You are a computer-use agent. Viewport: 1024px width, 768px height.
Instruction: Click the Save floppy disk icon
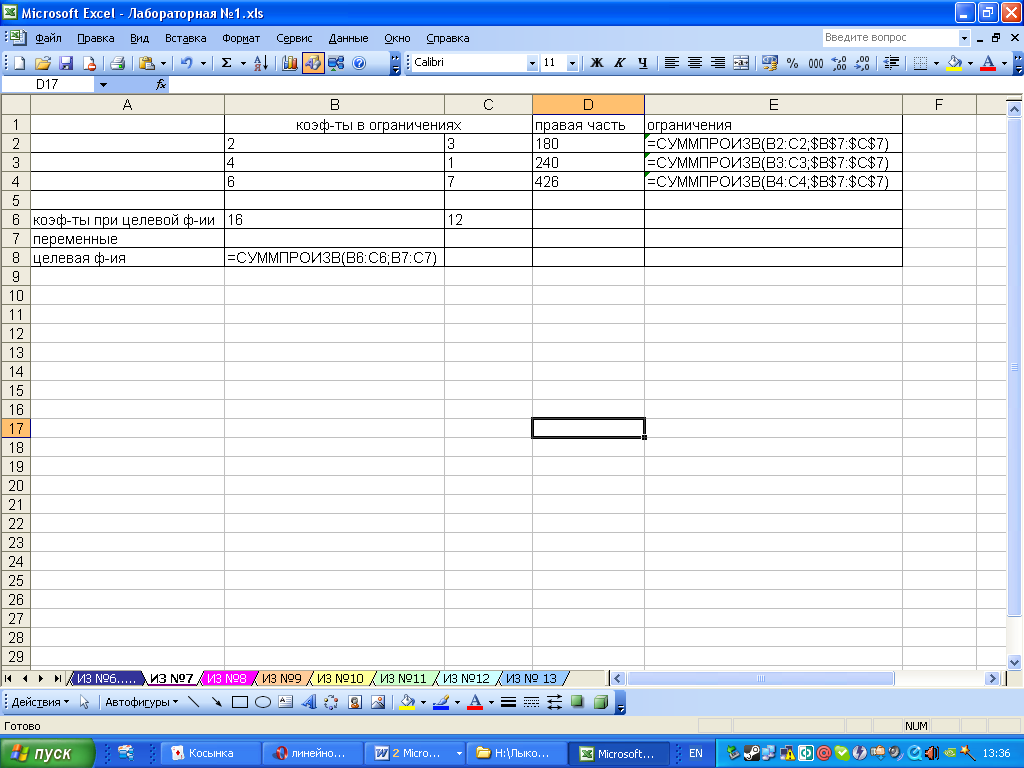pyautogui.click(x=66, y=63)
